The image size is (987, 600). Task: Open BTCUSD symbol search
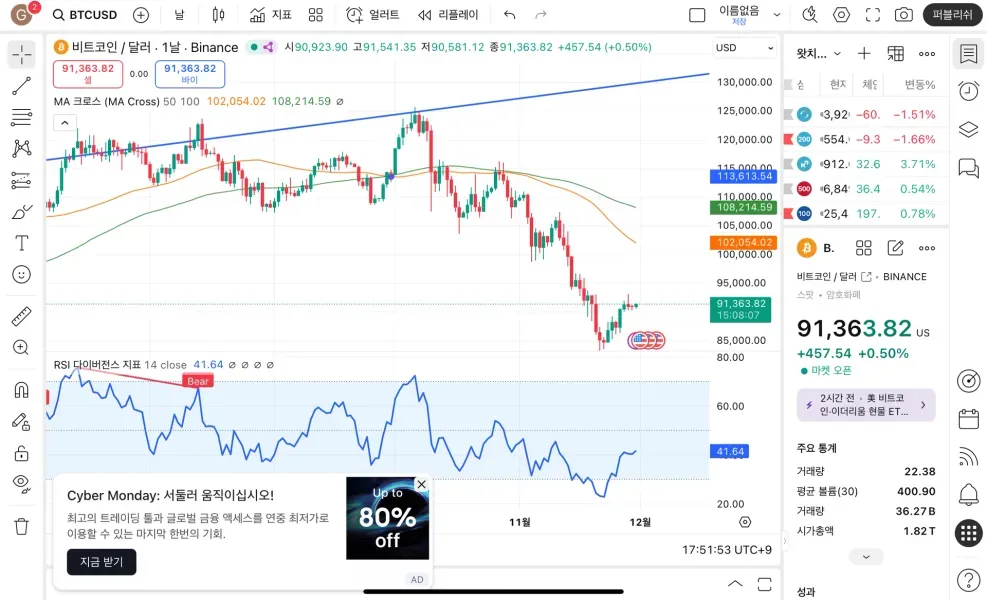[x=85, y=14]
